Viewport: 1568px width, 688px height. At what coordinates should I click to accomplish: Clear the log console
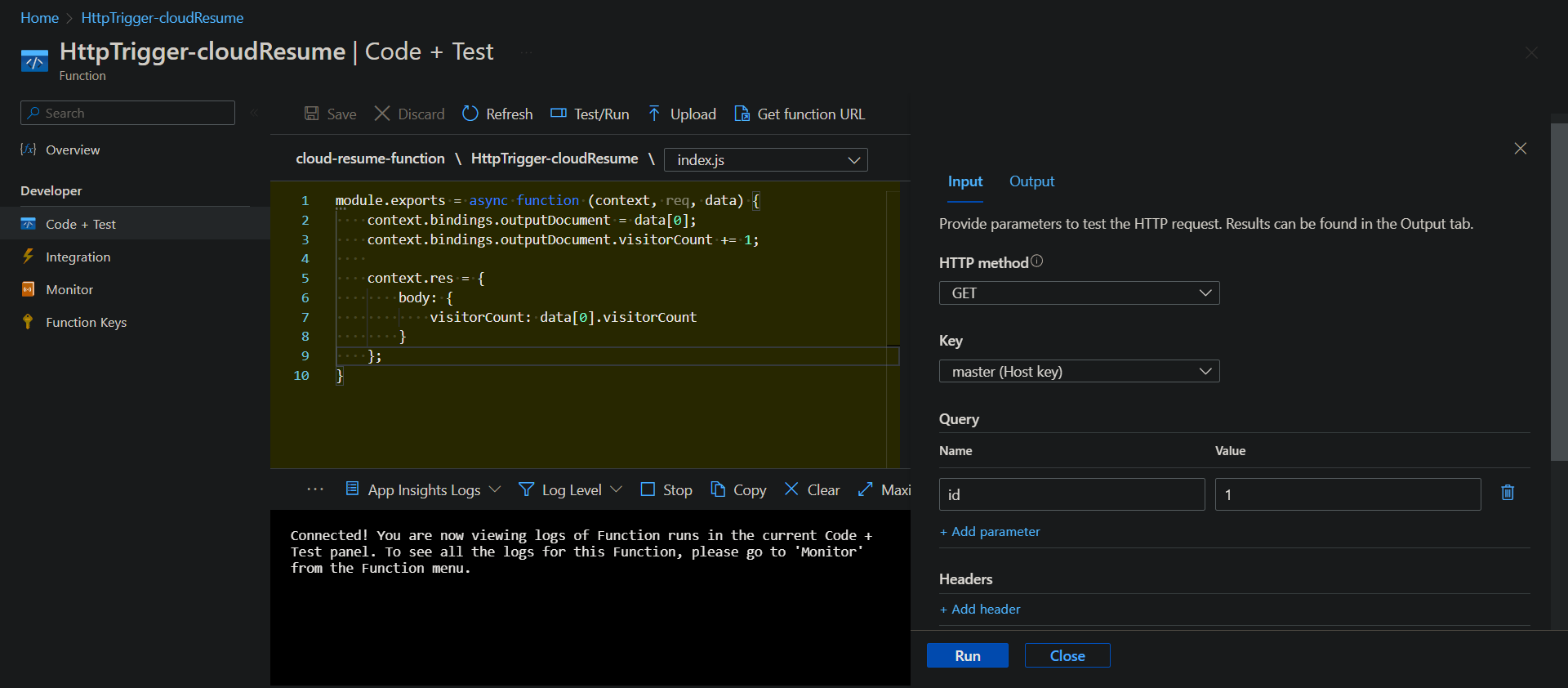812,489
